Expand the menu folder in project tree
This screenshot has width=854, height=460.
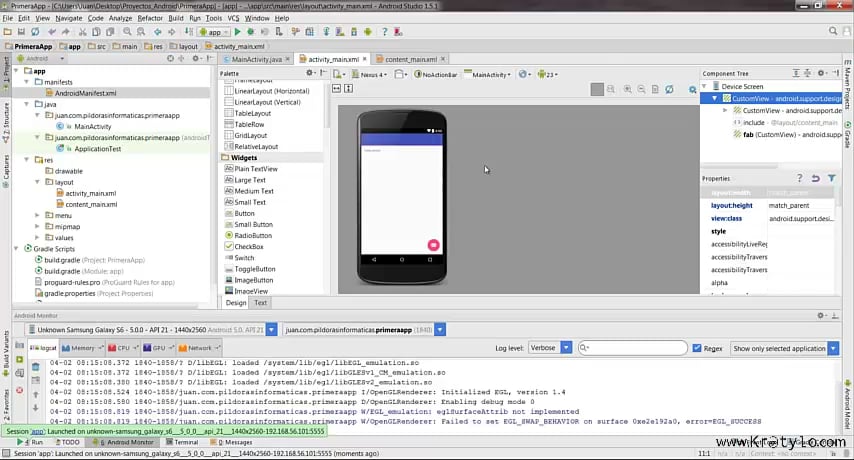(x=37, y=216)
